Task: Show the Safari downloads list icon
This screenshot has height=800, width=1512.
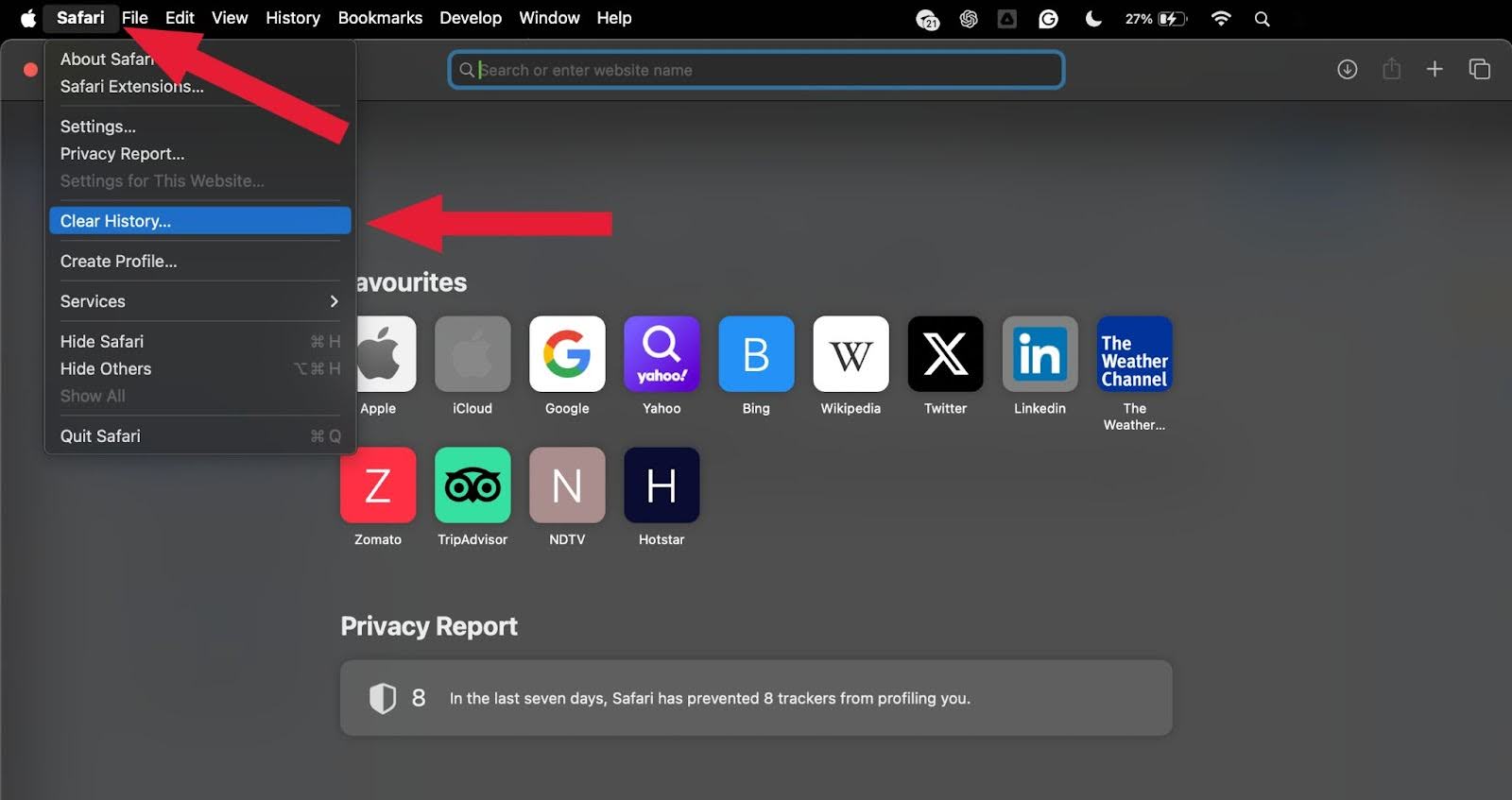Action: [1348, 69]
